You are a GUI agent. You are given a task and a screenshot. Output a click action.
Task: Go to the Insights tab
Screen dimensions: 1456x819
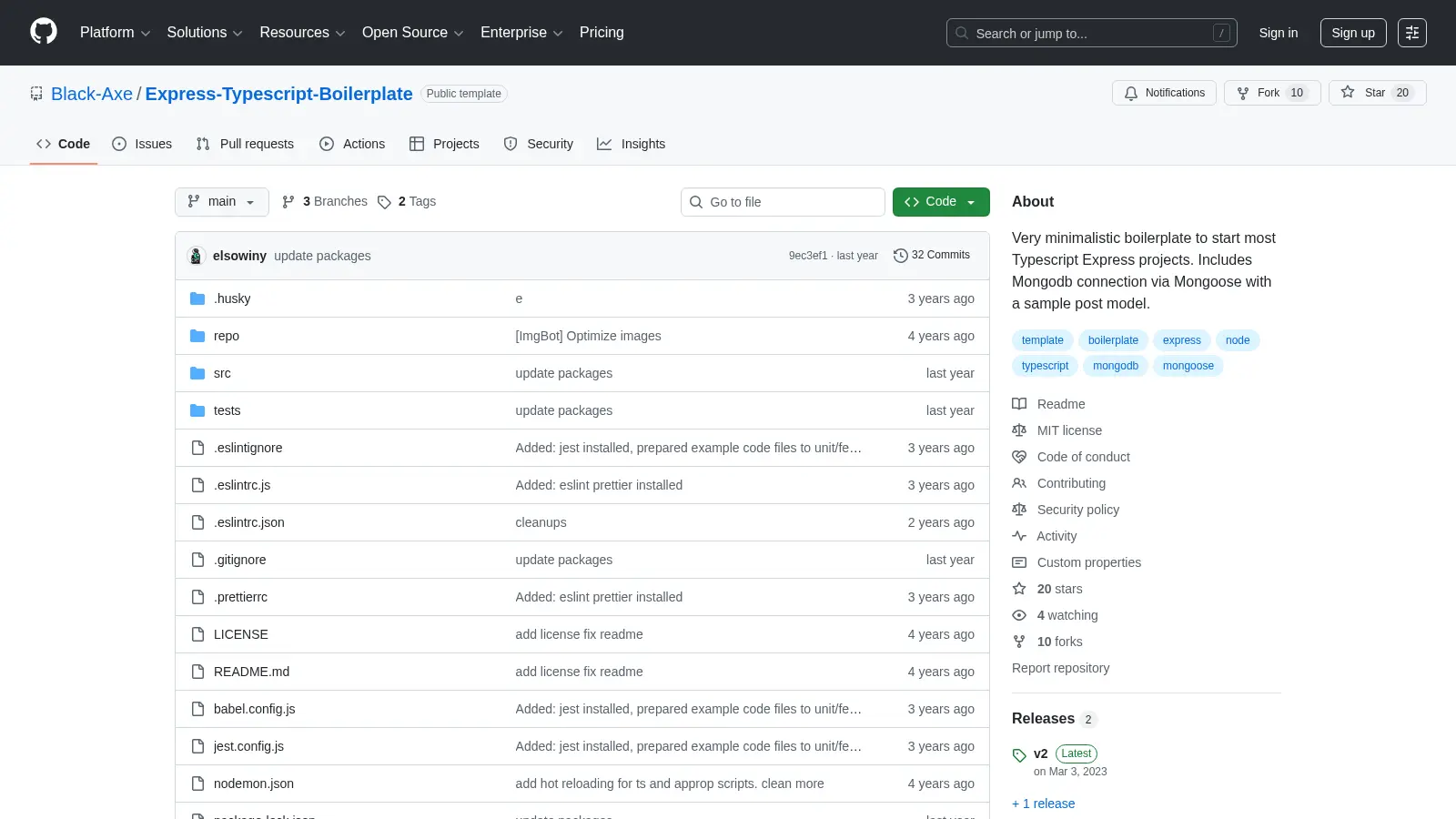point(632,144)
